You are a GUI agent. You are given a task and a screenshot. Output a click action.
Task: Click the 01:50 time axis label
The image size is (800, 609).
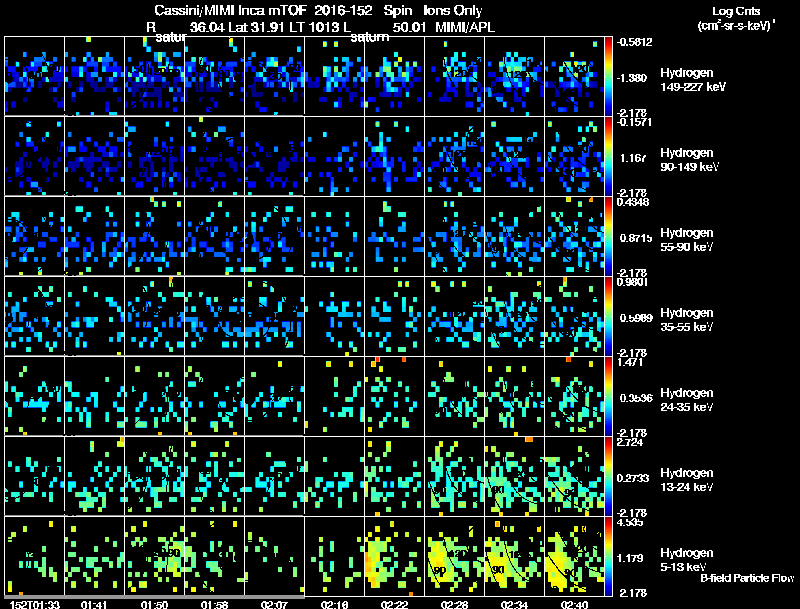(x=154, y=604)
